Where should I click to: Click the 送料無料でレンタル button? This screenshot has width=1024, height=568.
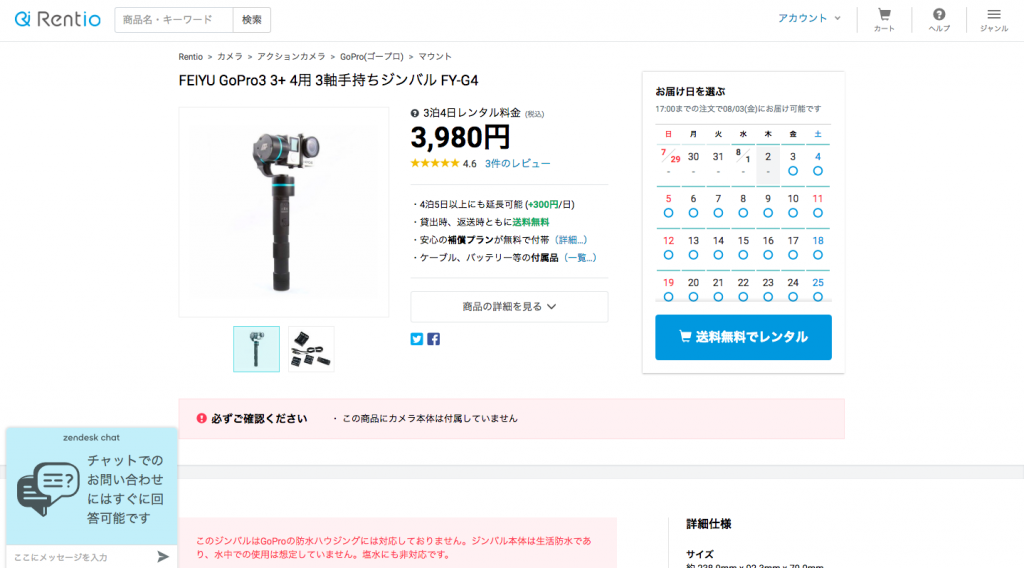[x=743, y=337]
